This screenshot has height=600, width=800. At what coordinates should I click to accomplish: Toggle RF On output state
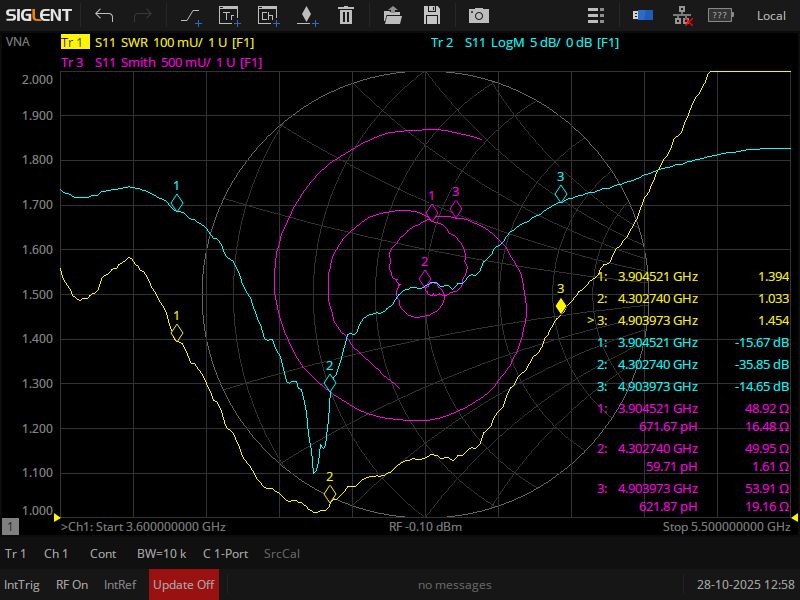point(72,585)
